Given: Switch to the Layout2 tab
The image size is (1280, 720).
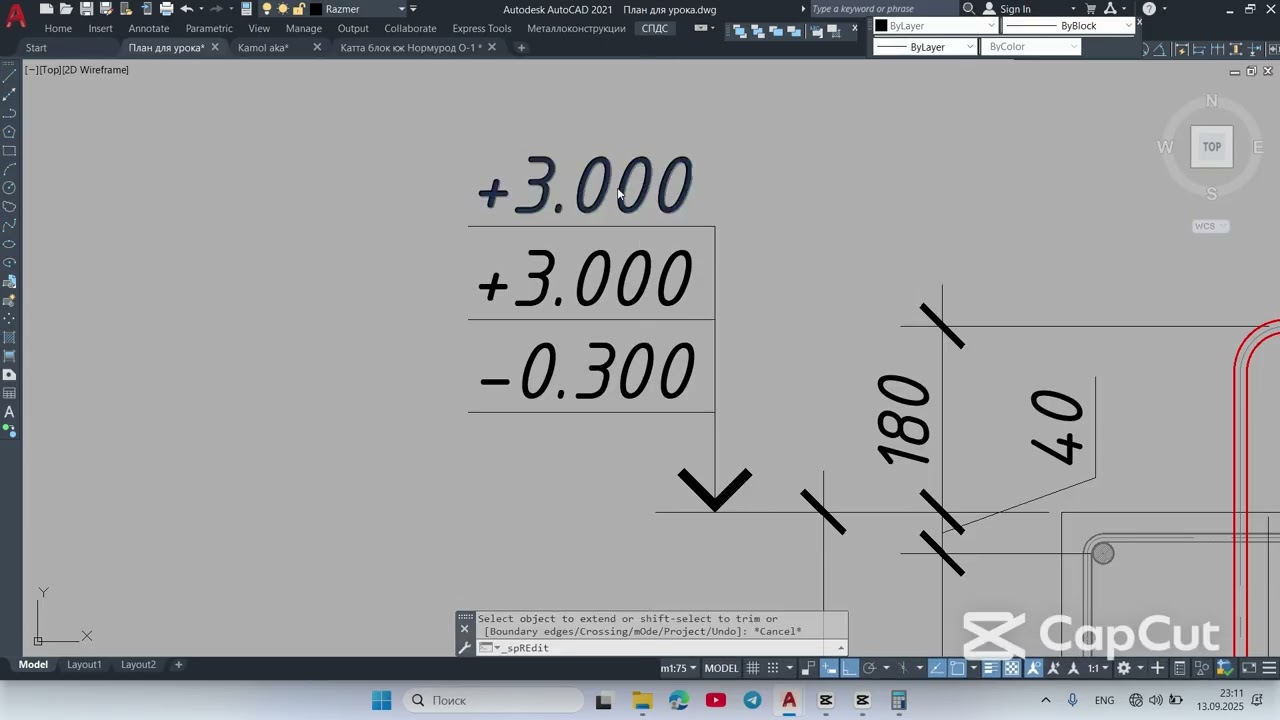Looking at the screenshot, I should (x=138, y=664).
